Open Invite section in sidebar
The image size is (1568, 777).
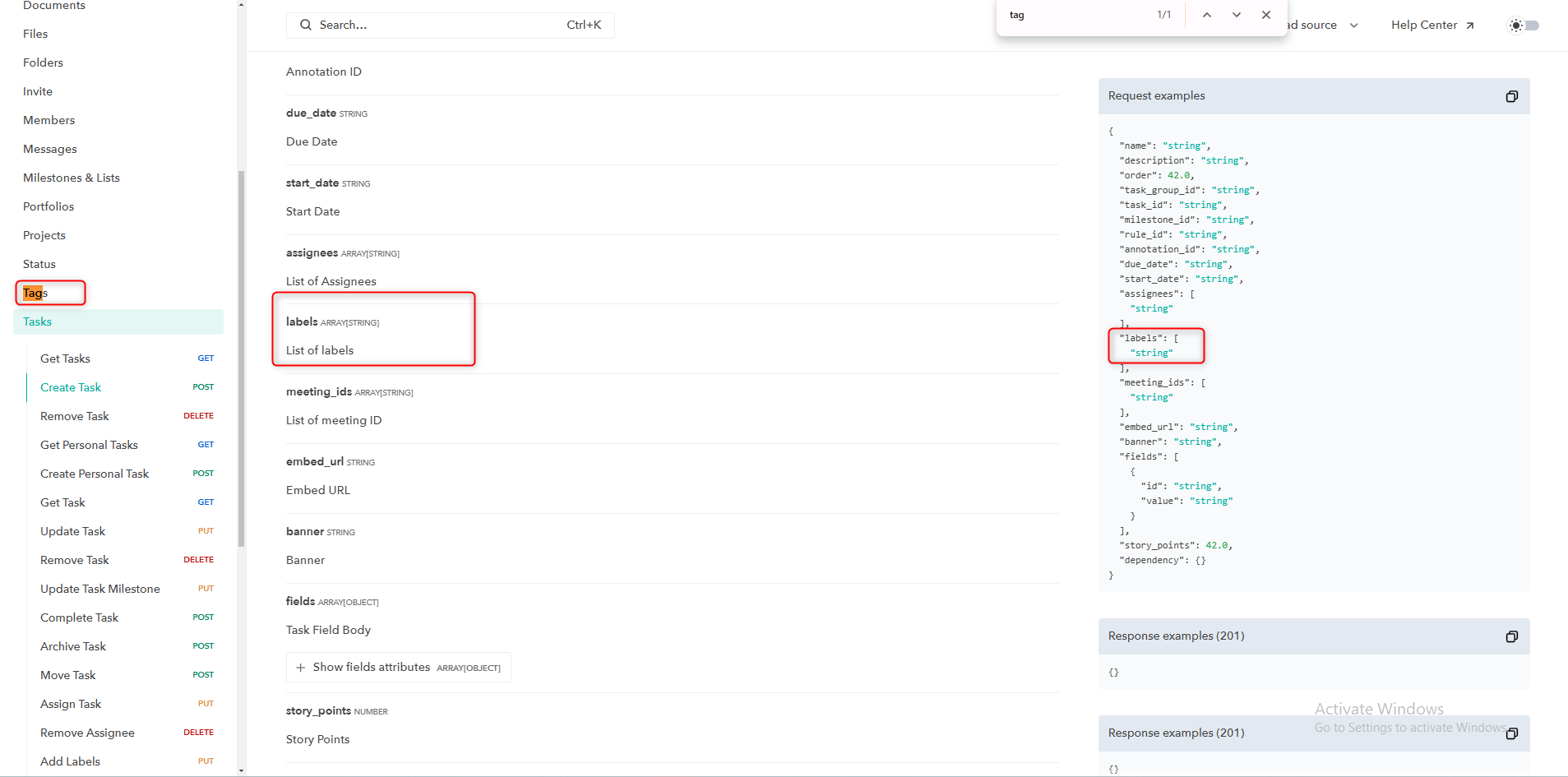click(38, 91)
